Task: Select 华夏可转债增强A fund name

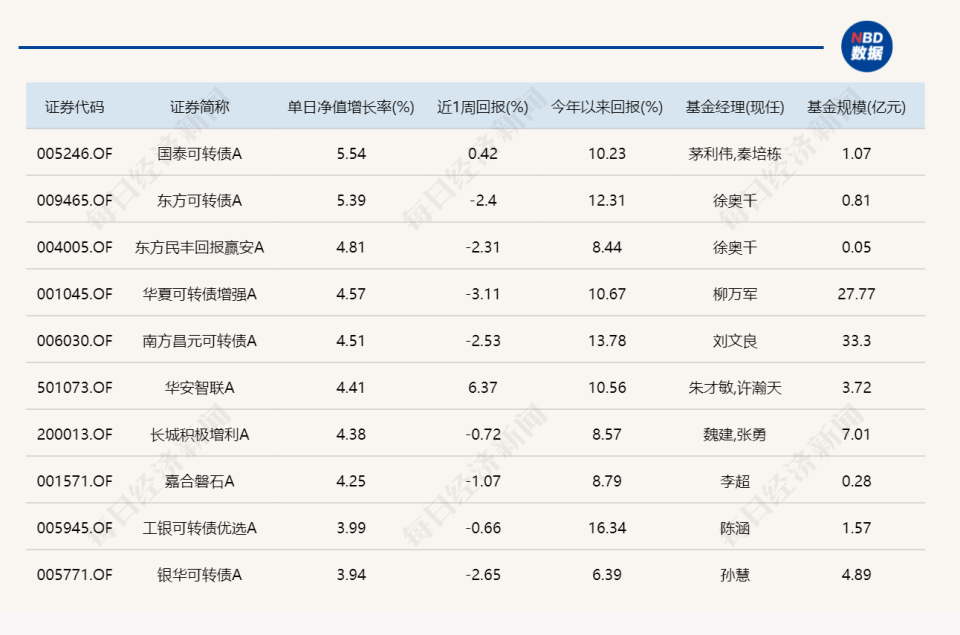Action: pos(200,294)
